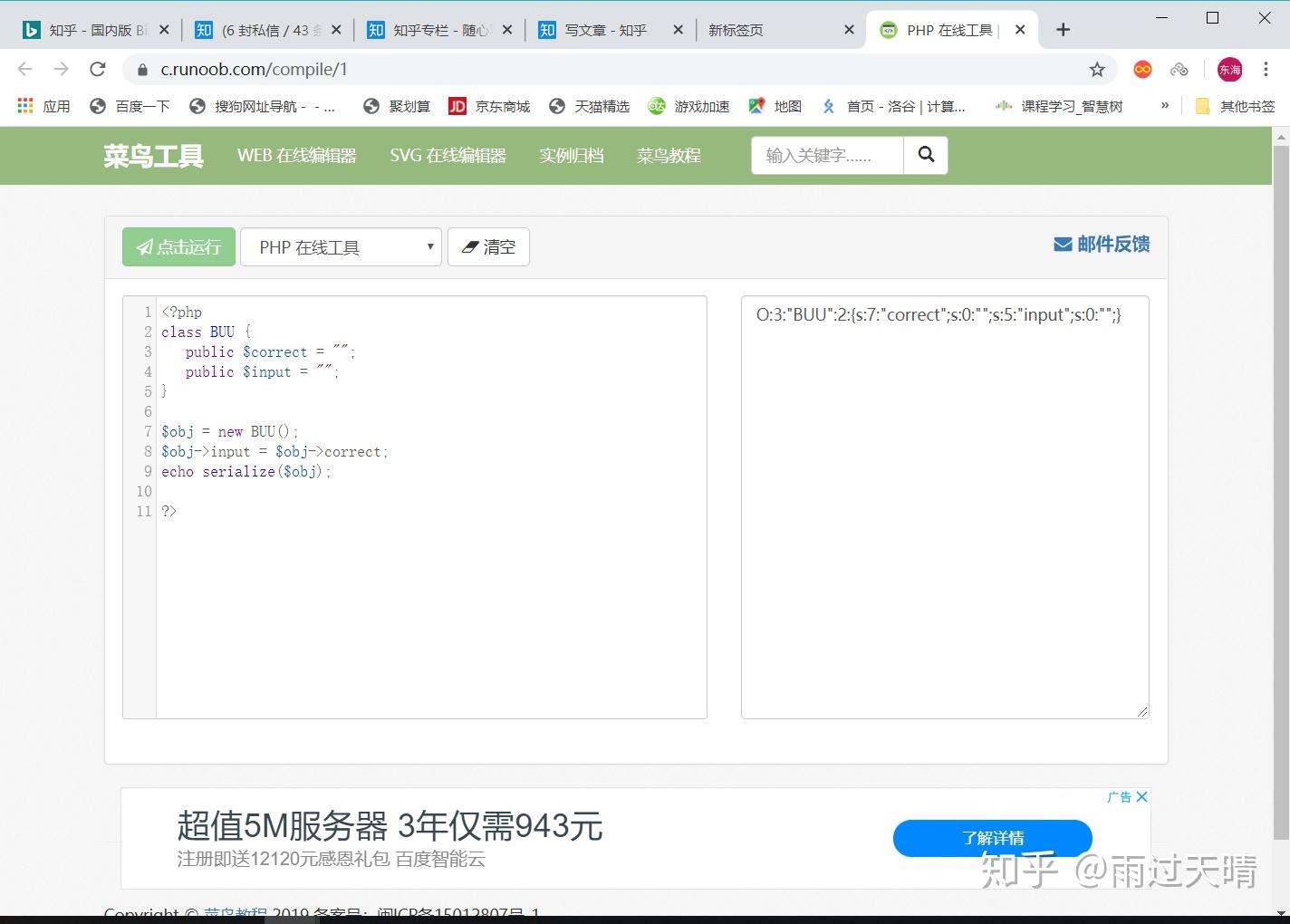
Task: Click the address bar URL
Action: coord(255,70)
